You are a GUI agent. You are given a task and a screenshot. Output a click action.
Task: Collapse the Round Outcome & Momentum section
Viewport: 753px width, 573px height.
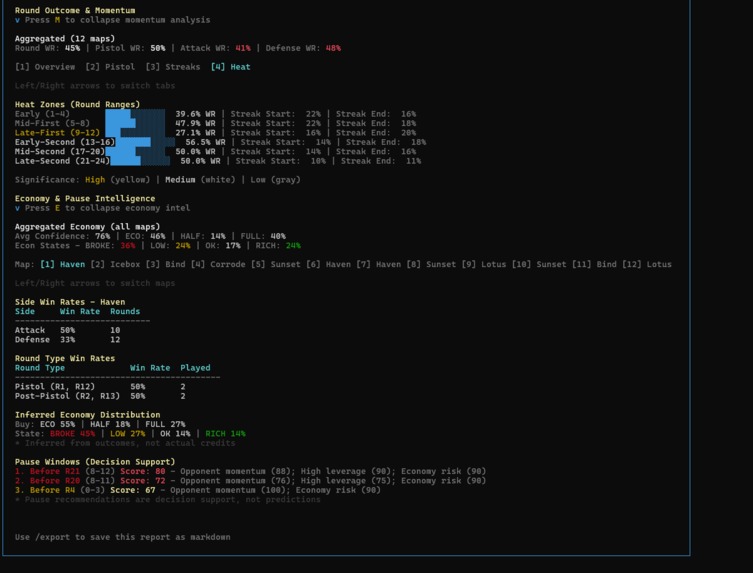(x=112, y=20)
